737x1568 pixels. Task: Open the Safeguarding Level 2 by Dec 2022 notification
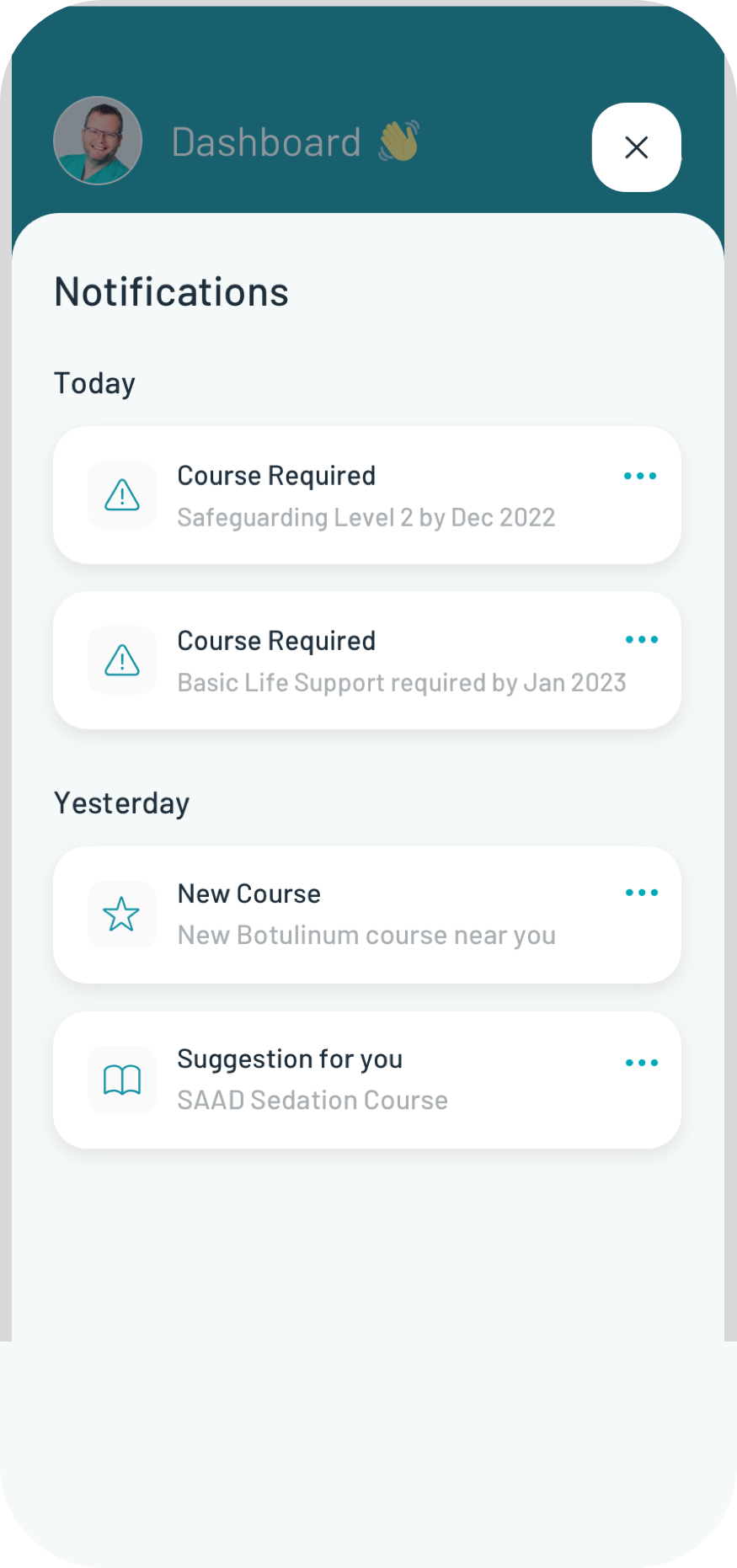coord(366,517)
